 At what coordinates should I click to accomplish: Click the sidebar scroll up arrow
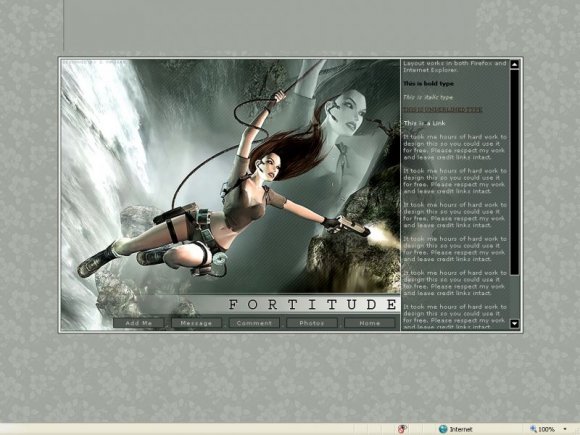click(x=515, y=65)
